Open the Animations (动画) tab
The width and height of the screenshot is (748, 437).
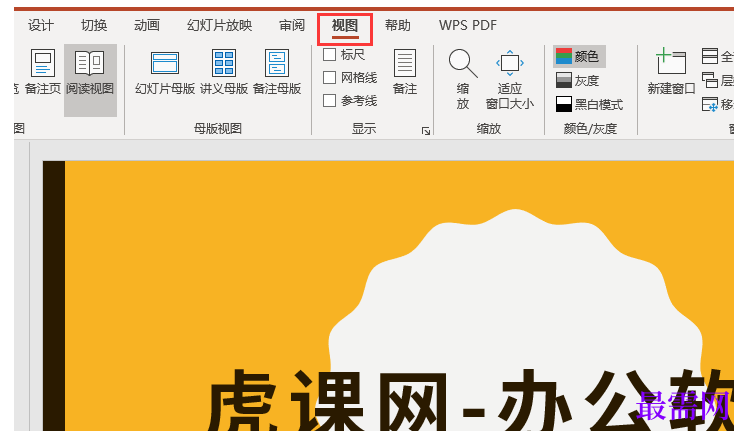[x=147, y=25]
